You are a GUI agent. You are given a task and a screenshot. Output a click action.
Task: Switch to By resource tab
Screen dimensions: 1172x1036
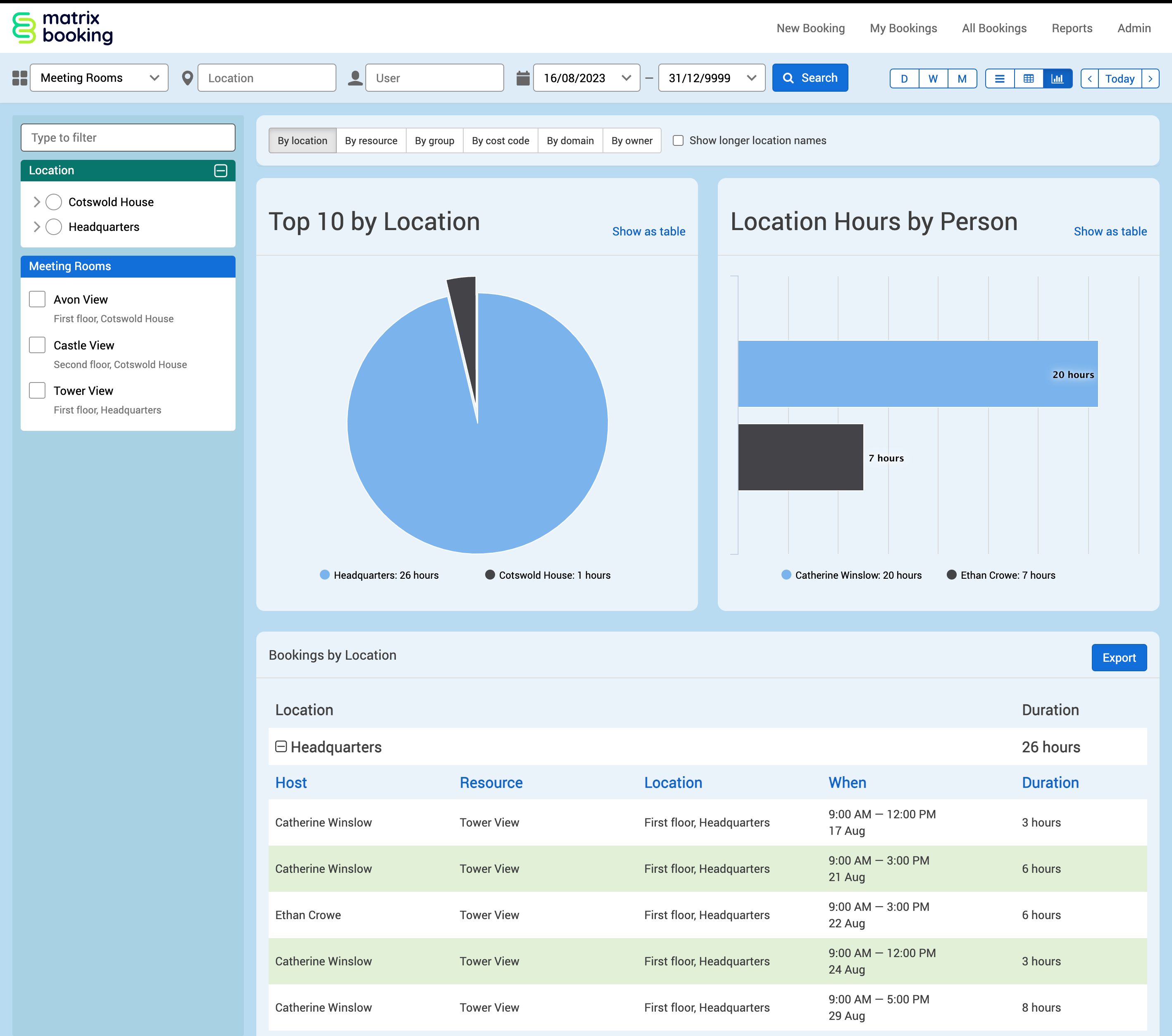[371, 140]
